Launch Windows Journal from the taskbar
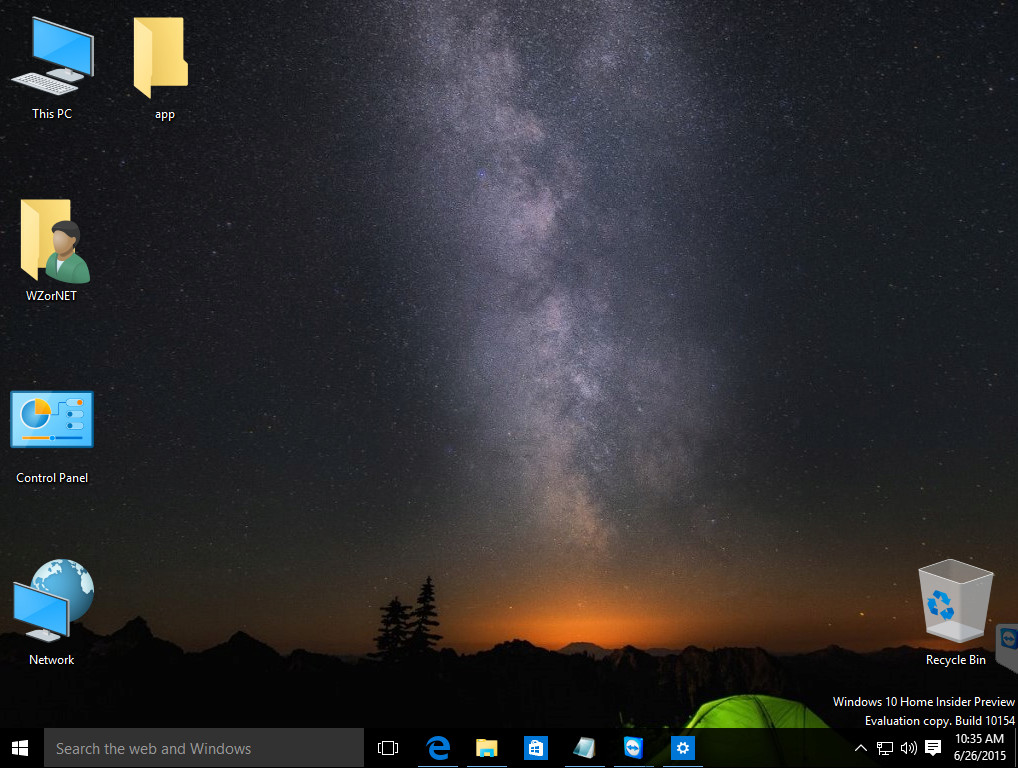 [584, 747]
